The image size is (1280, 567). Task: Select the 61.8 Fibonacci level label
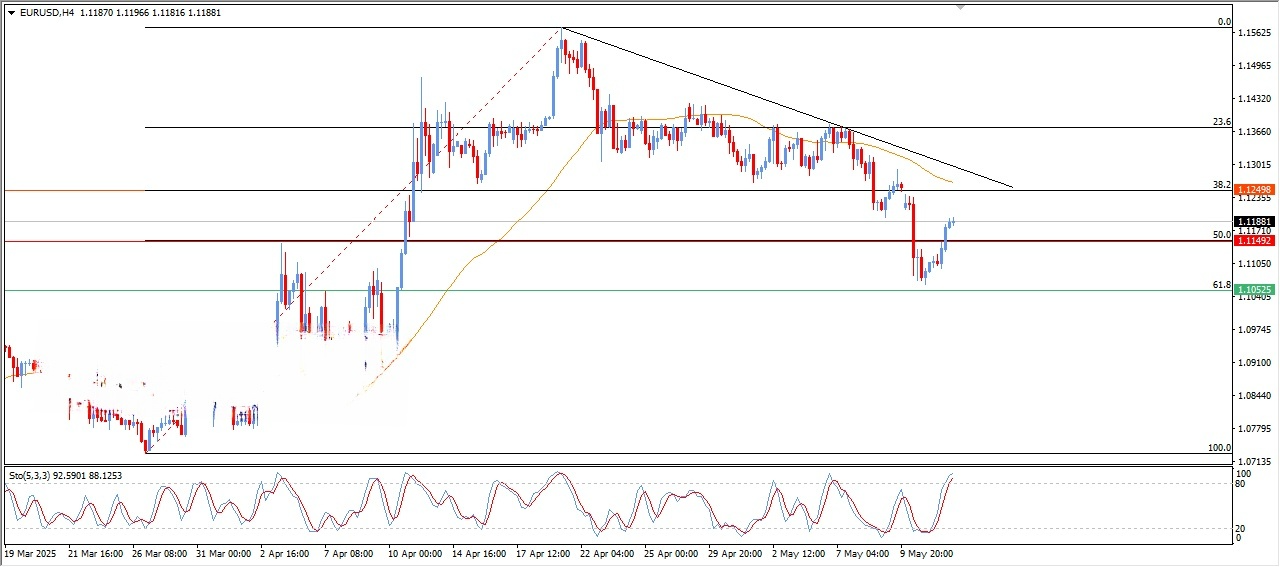point(1221,285)
